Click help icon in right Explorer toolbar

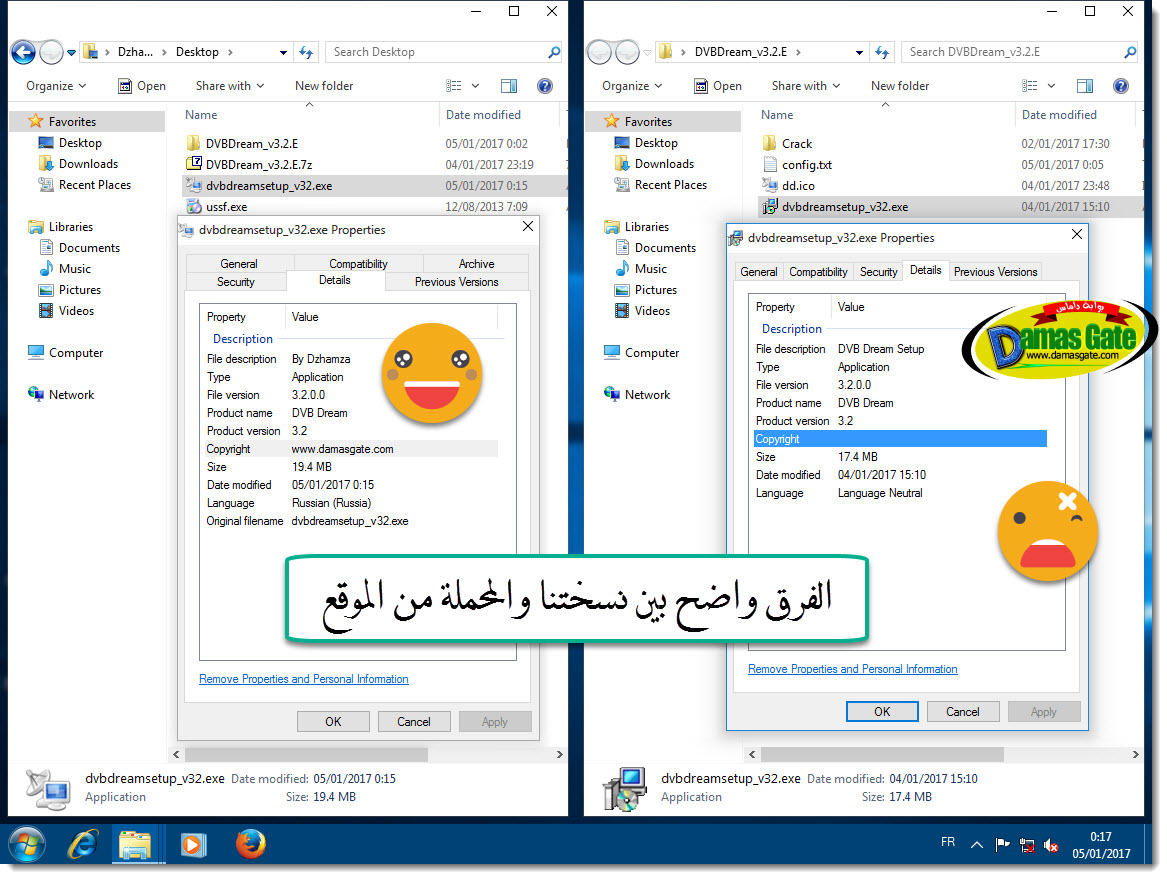click(1121, 86)
